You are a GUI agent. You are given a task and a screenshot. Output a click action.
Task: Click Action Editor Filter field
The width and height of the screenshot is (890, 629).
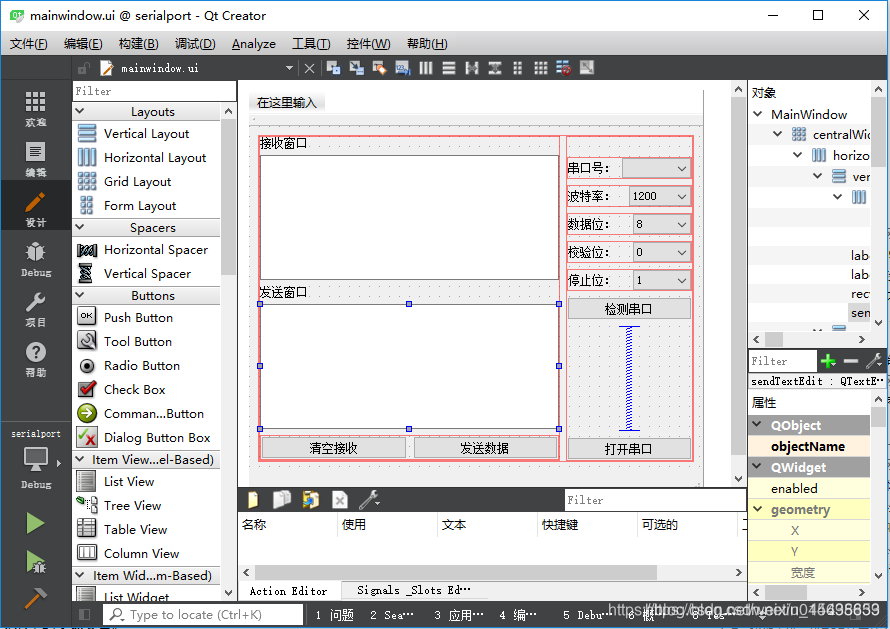click(x=655, y=500)
